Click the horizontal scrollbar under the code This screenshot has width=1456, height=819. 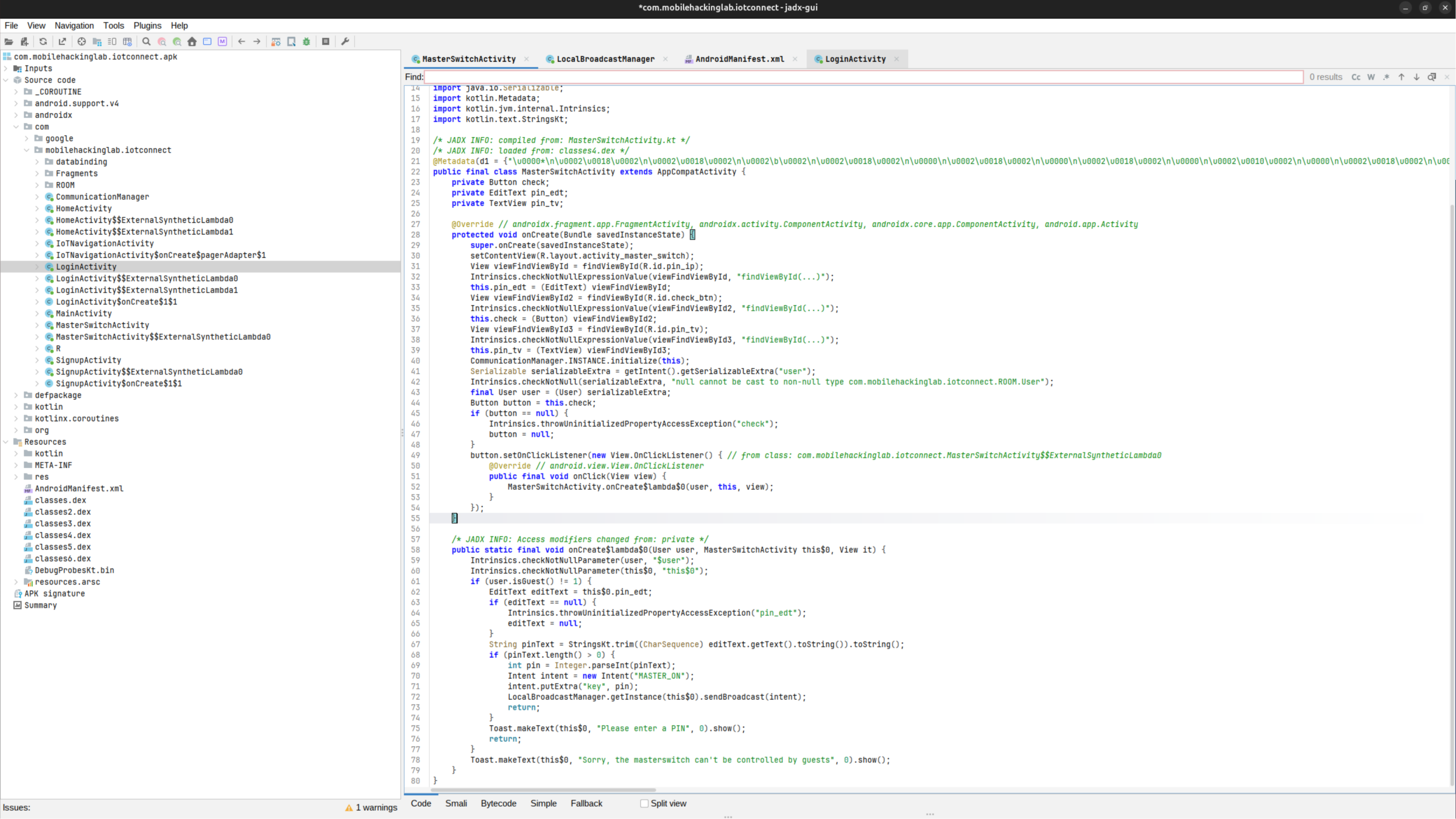[543, 790]
